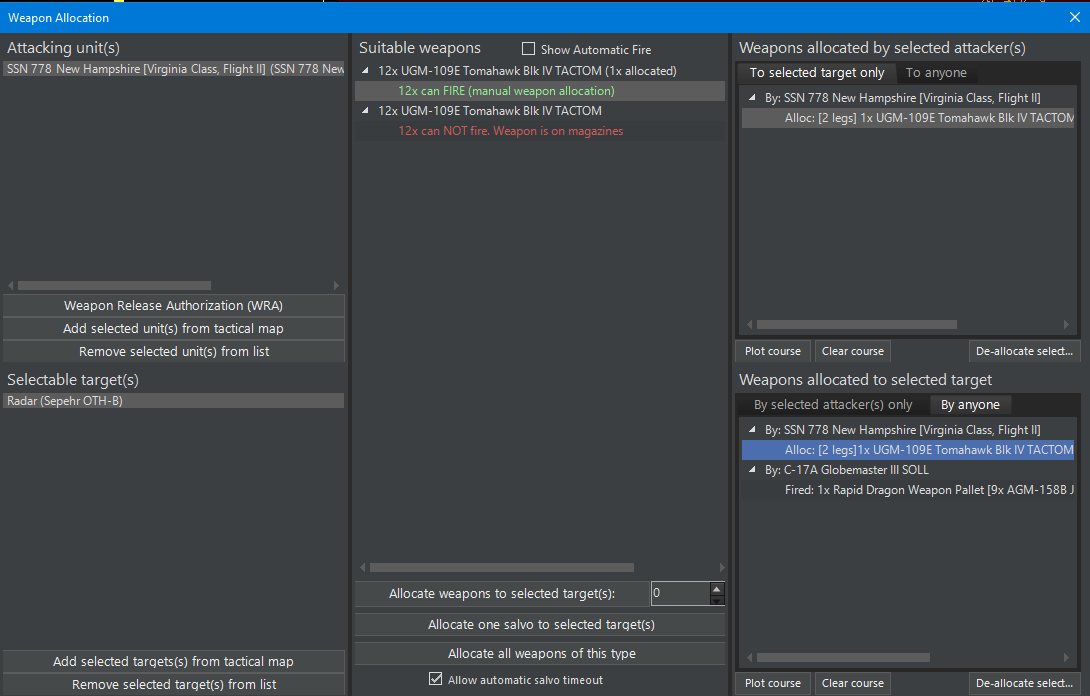Click the weapon quantity input field

tap(680, 594)
